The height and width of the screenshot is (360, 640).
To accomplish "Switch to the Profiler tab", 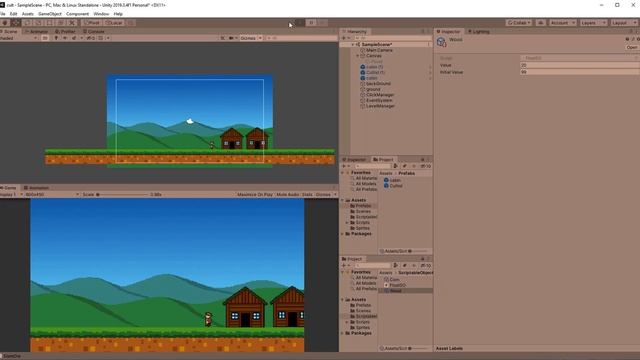I will coord(66,31).
